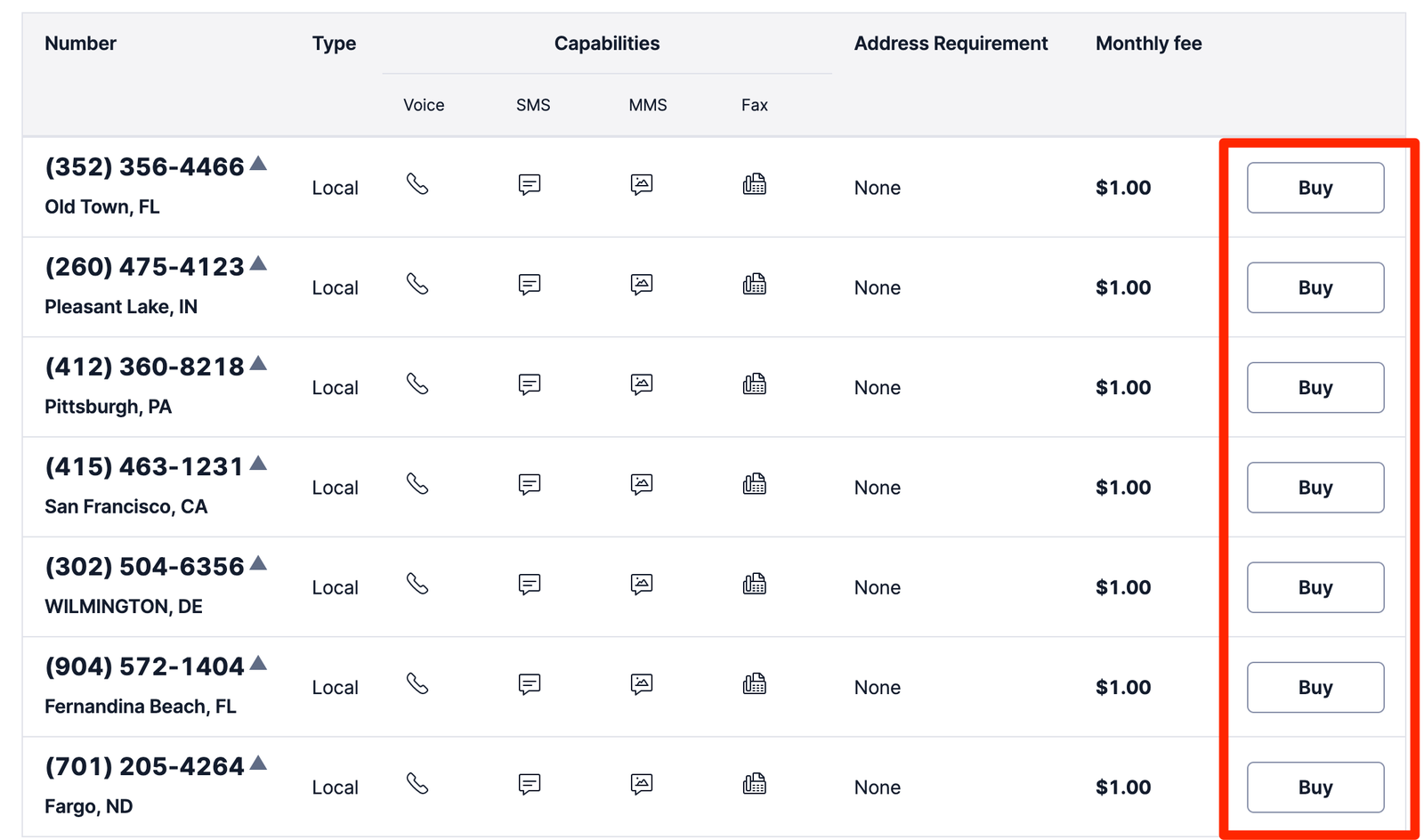Click the SMS icon in the Pittsburgh row
Image resolution: width=1424 pixels, height=840 pixels.
click(530, 385)
